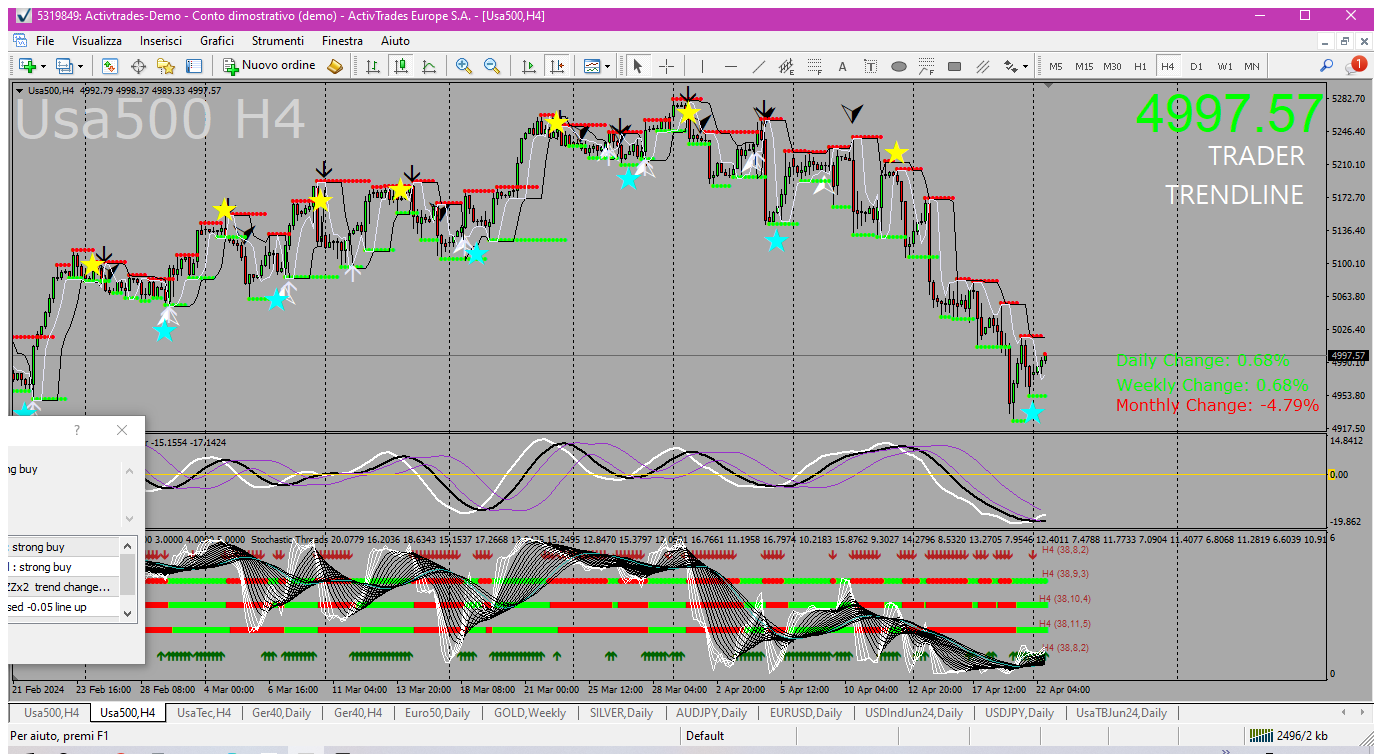
Task: Open the Grafici menu
Action: [217, 41]
